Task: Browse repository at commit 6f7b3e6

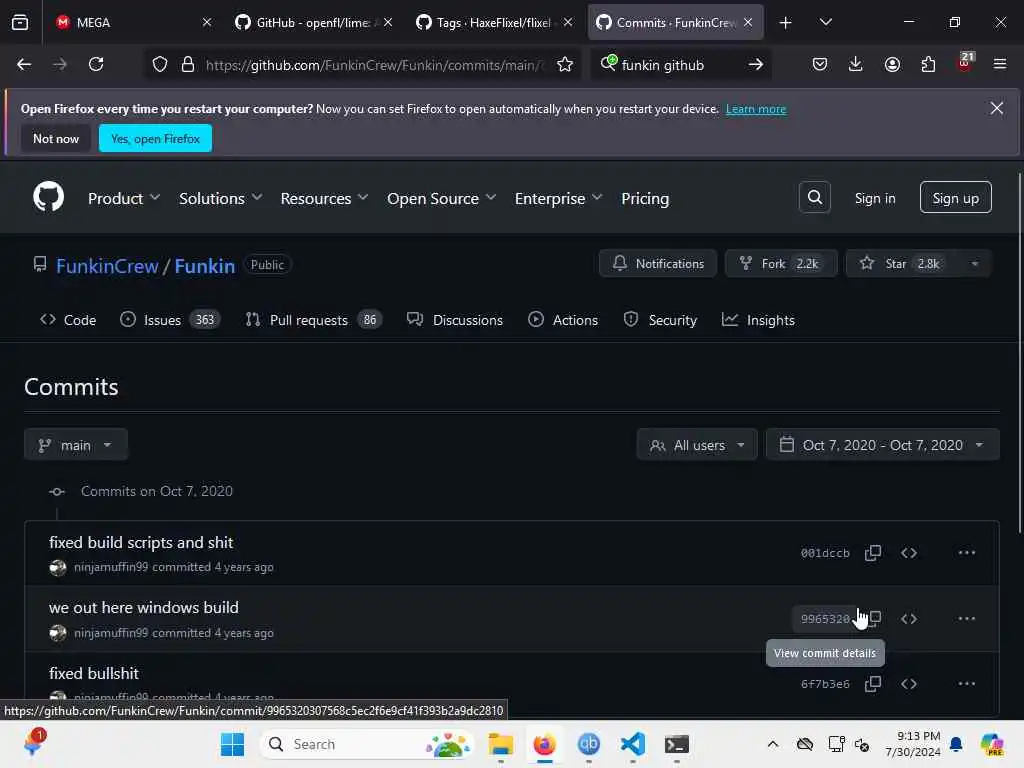Action: (909, 684)
